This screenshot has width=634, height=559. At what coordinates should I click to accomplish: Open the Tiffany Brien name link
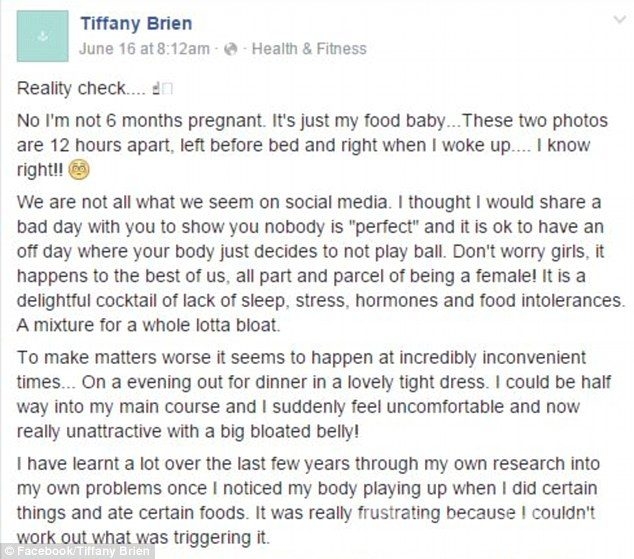[136, 23]
